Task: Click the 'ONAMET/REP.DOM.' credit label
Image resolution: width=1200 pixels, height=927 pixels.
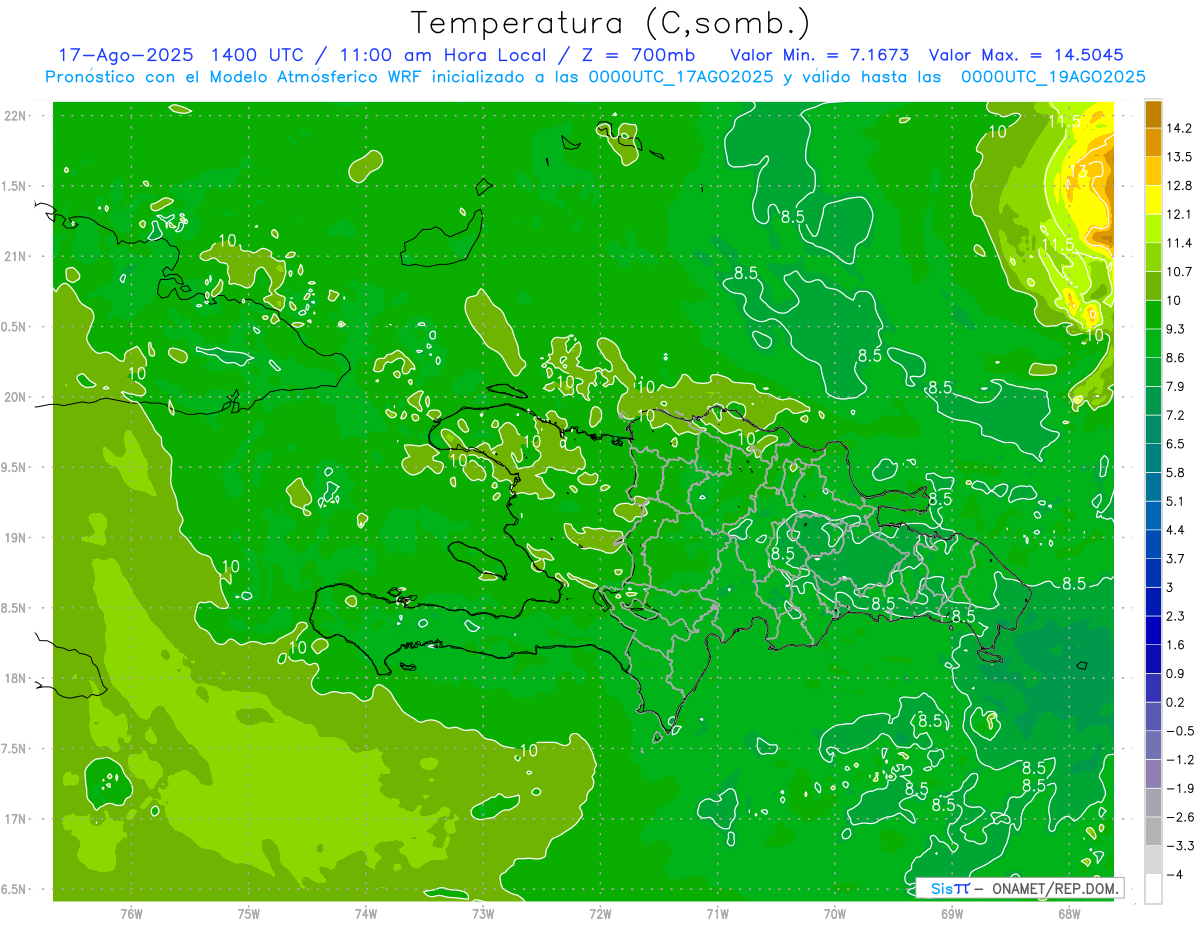Action: click(1054, 888)
